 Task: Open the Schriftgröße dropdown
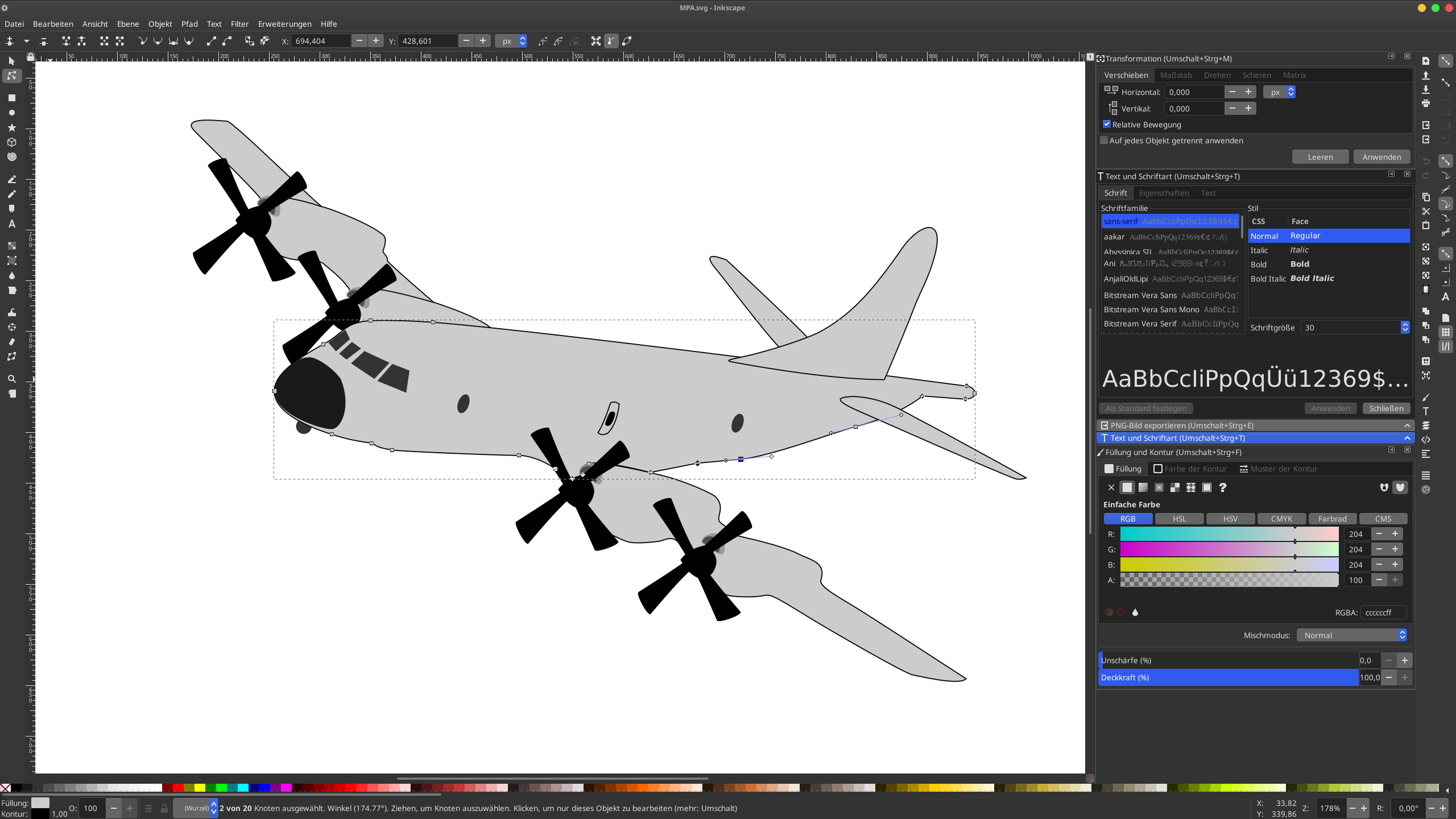click(x=1405, y=328)
